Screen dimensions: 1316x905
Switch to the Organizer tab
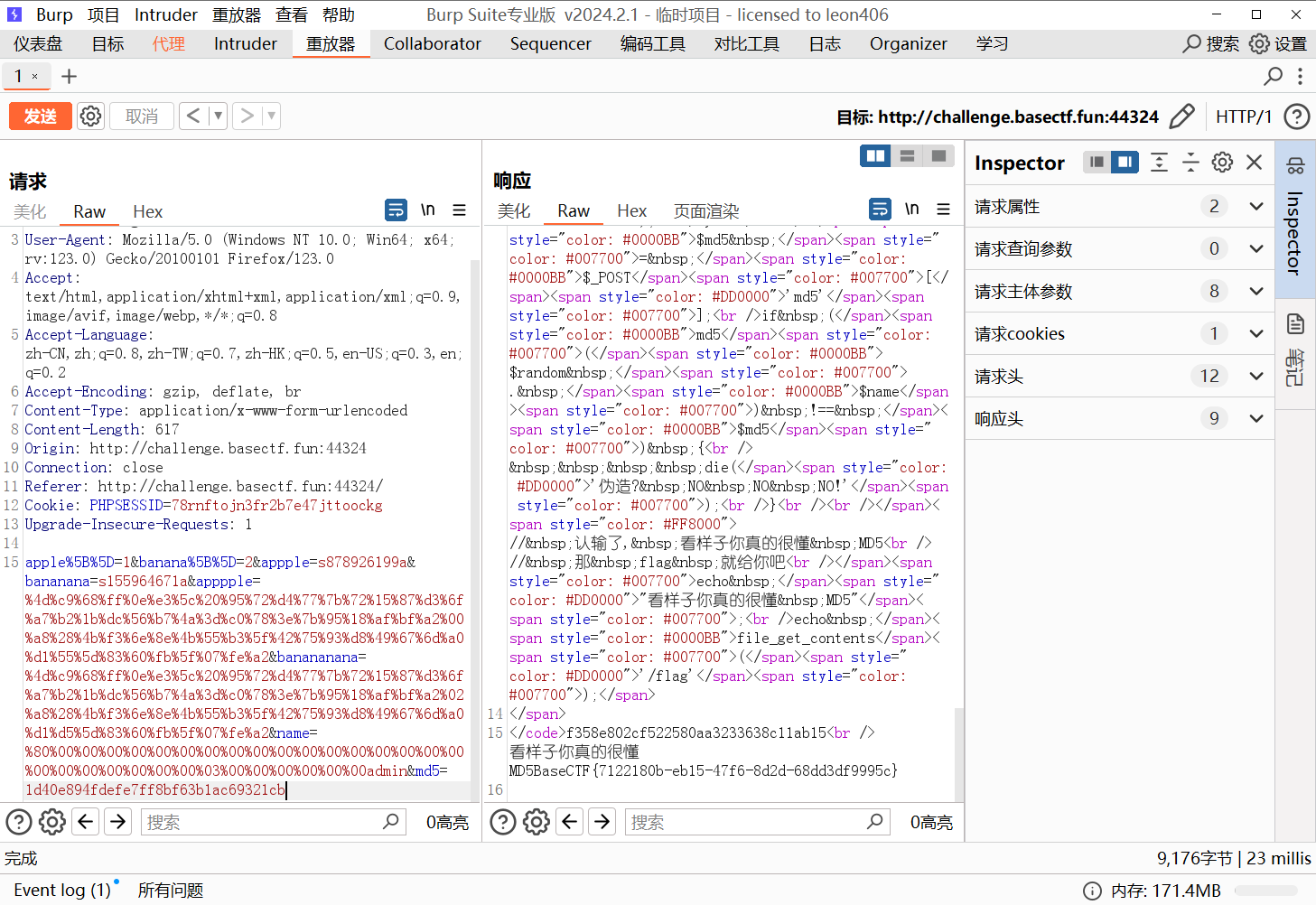(909, 43)
